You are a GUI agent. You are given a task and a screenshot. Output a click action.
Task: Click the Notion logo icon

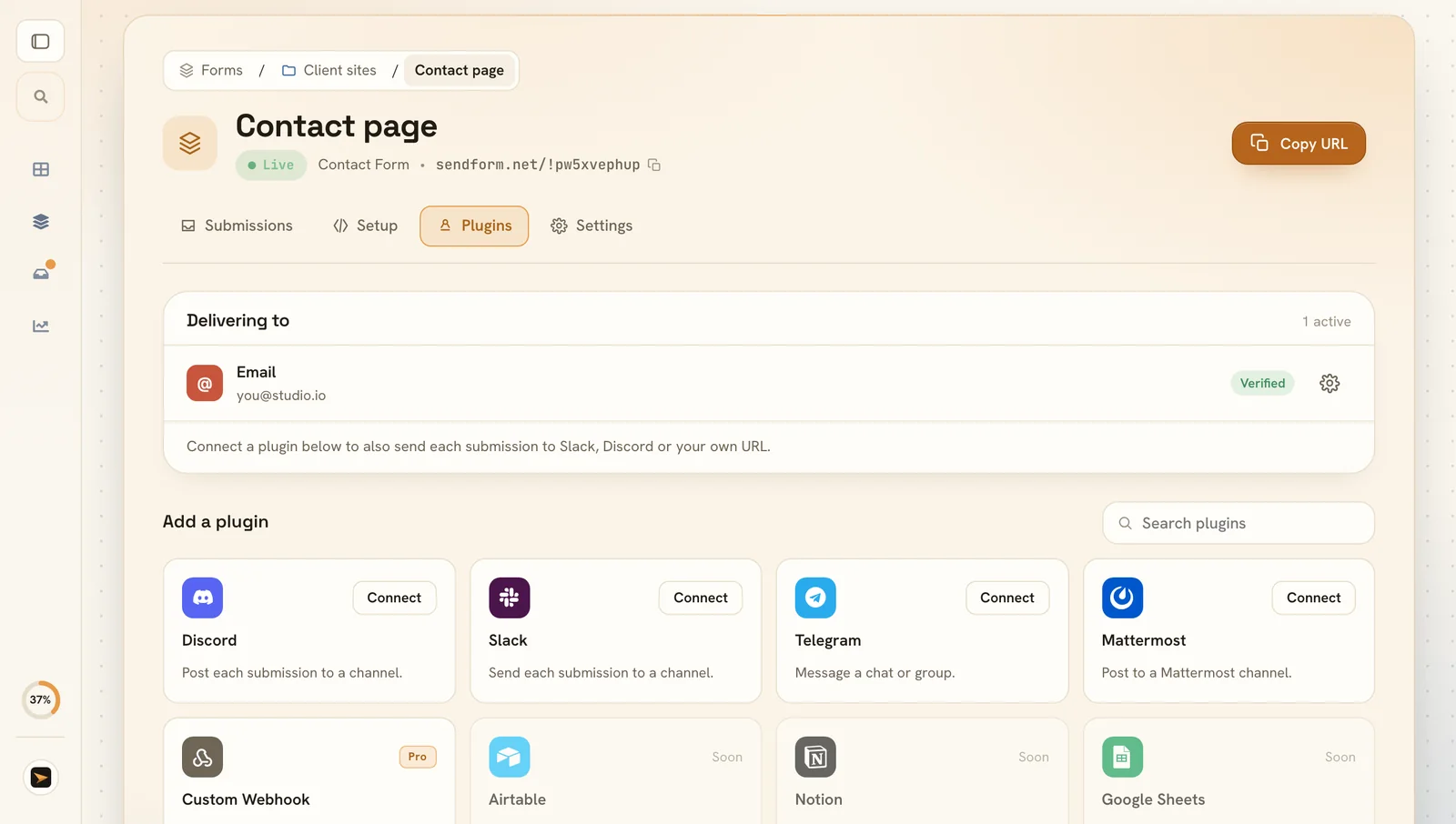(x=815, y=757)
